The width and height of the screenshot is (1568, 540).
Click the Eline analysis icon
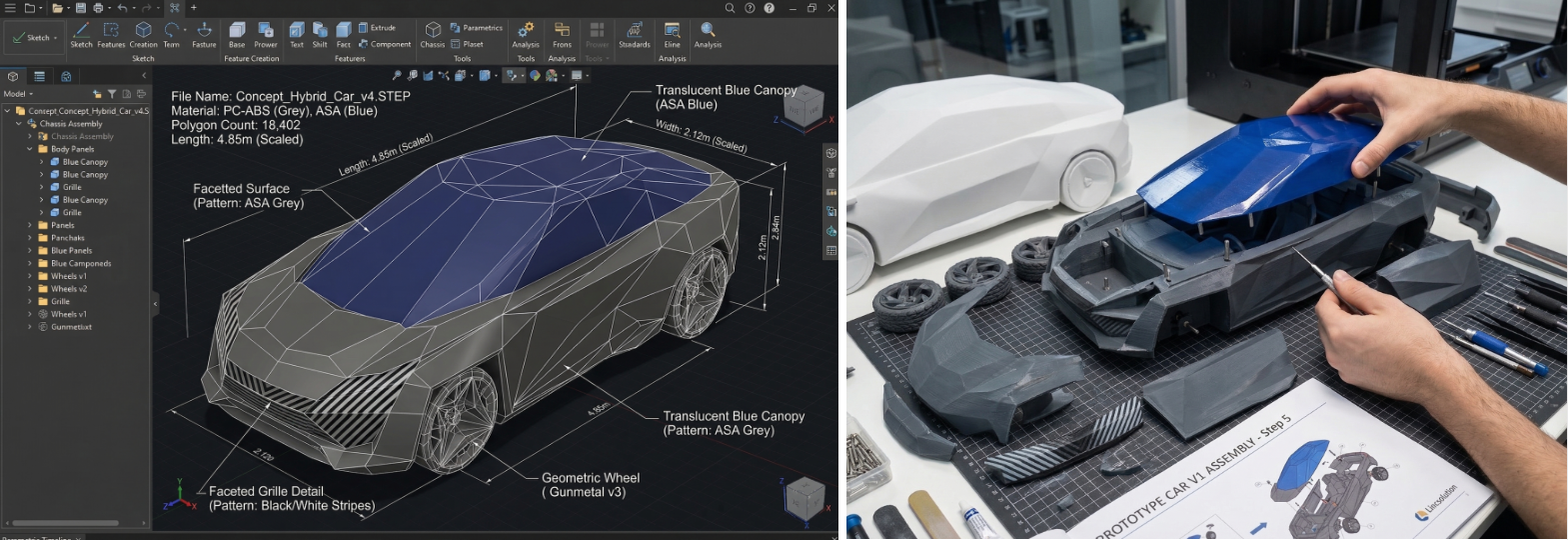coord(673,35)
